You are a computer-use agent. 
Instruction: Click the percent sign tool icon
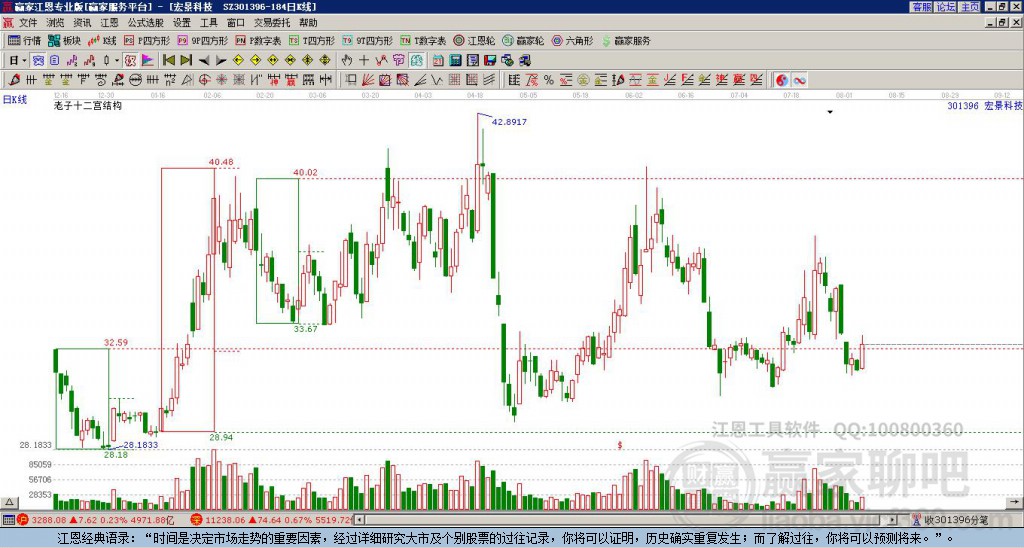coord(549,80)
